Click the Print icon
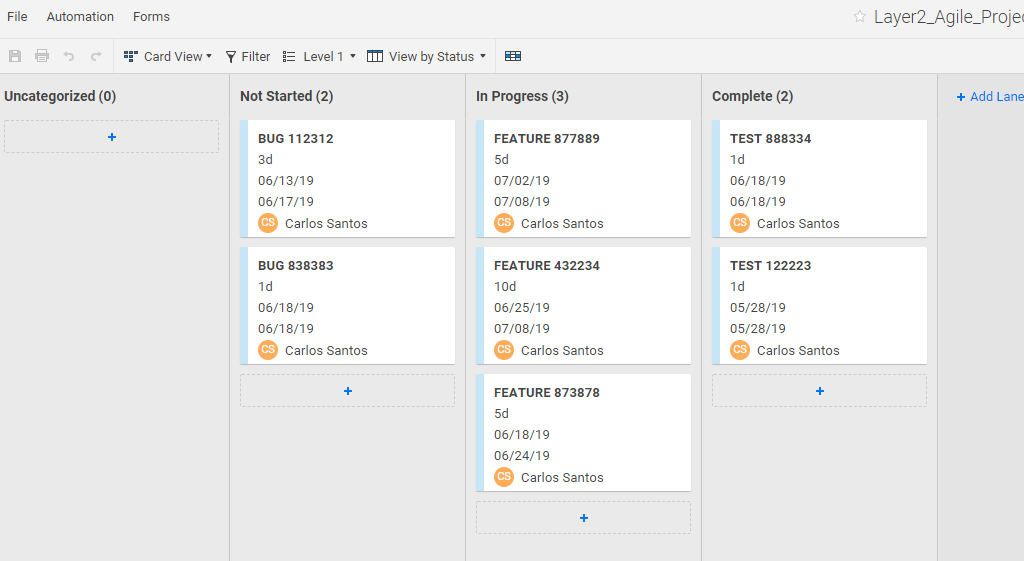1024x561 pixels. point(42,57)
